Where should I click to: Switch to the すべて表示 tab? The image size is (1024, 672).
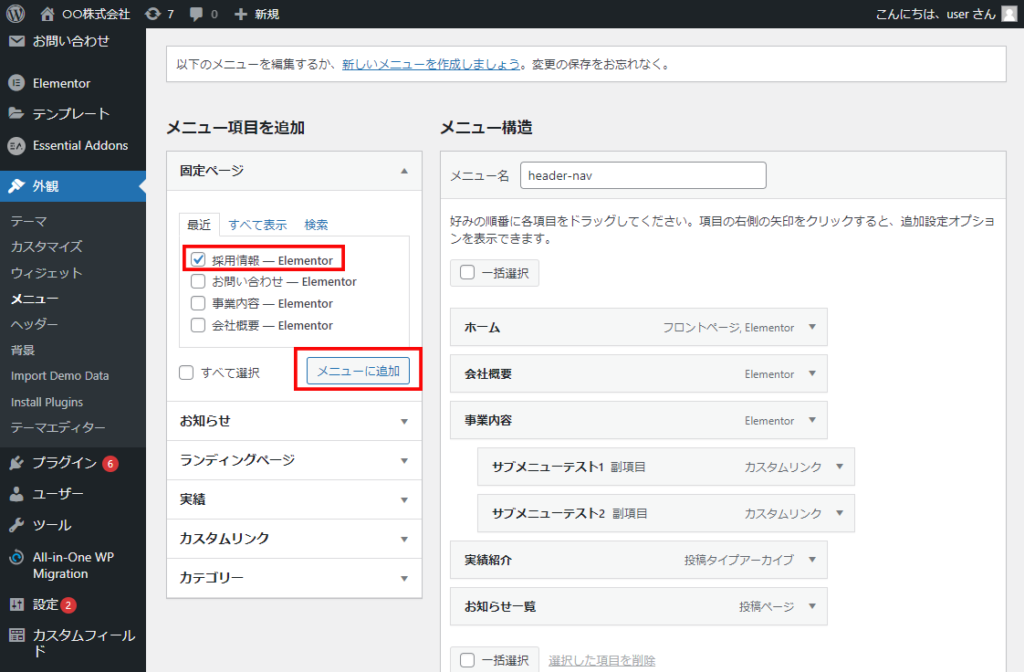(x=257, y=225)
